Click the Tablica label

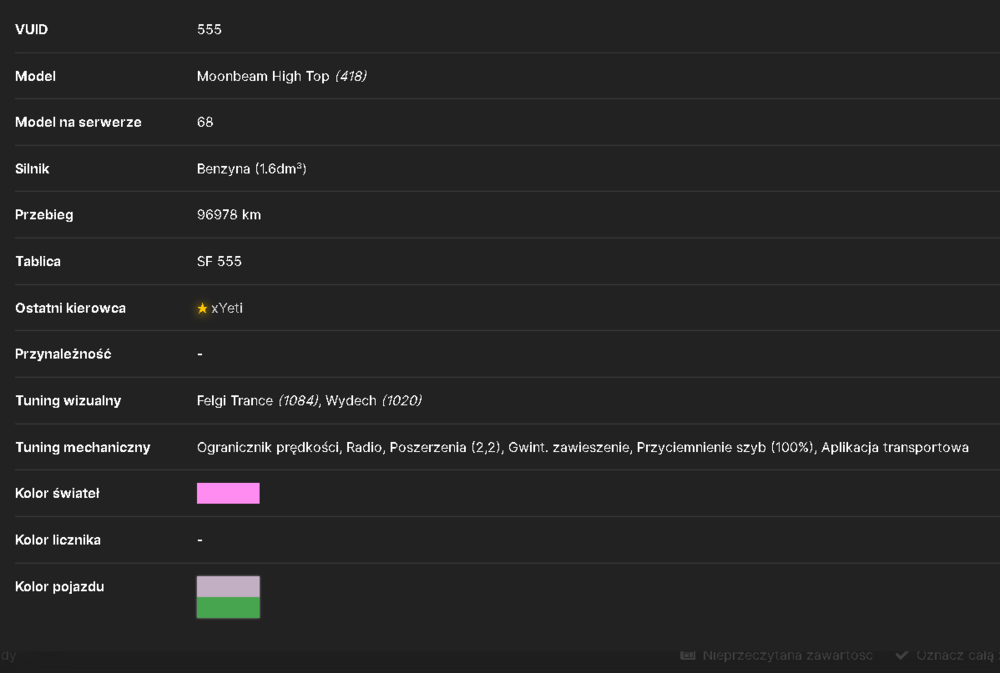pos(38,262)
